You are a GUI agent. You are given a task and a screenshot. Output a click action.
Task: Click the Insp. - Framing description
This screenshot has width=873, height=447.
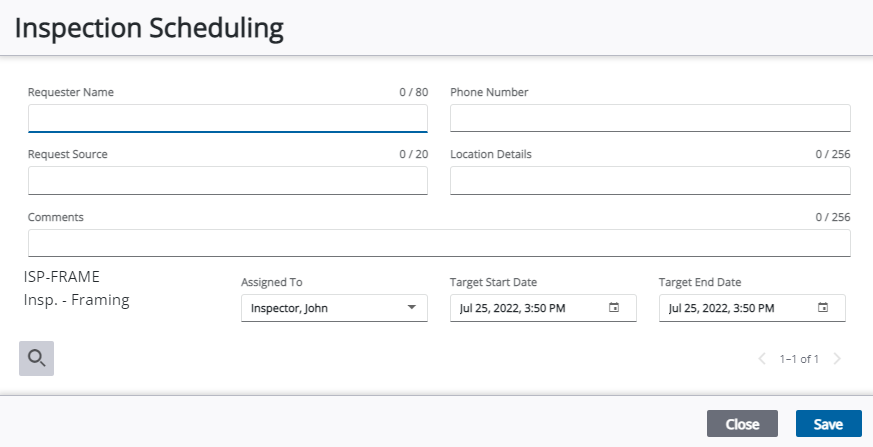76,300
